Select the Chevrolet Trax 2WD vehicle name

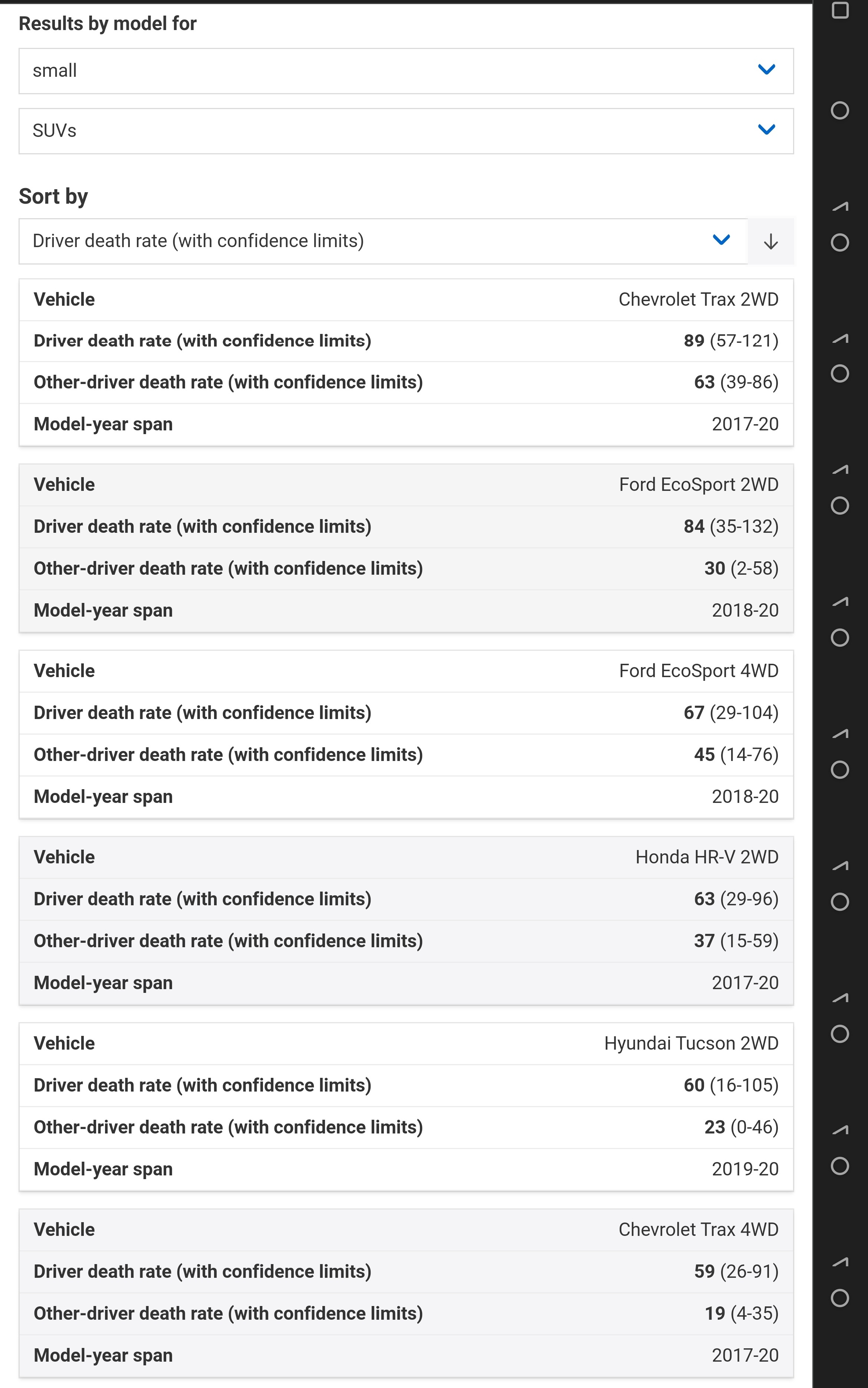click(x=698, y=300)
